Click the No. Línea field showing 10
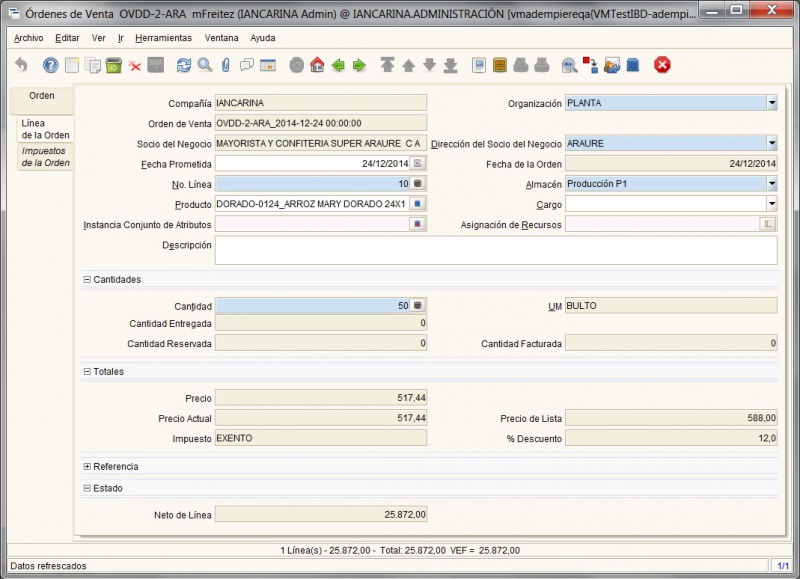Viewport: 800px width, 579px height. click(312, 184)
